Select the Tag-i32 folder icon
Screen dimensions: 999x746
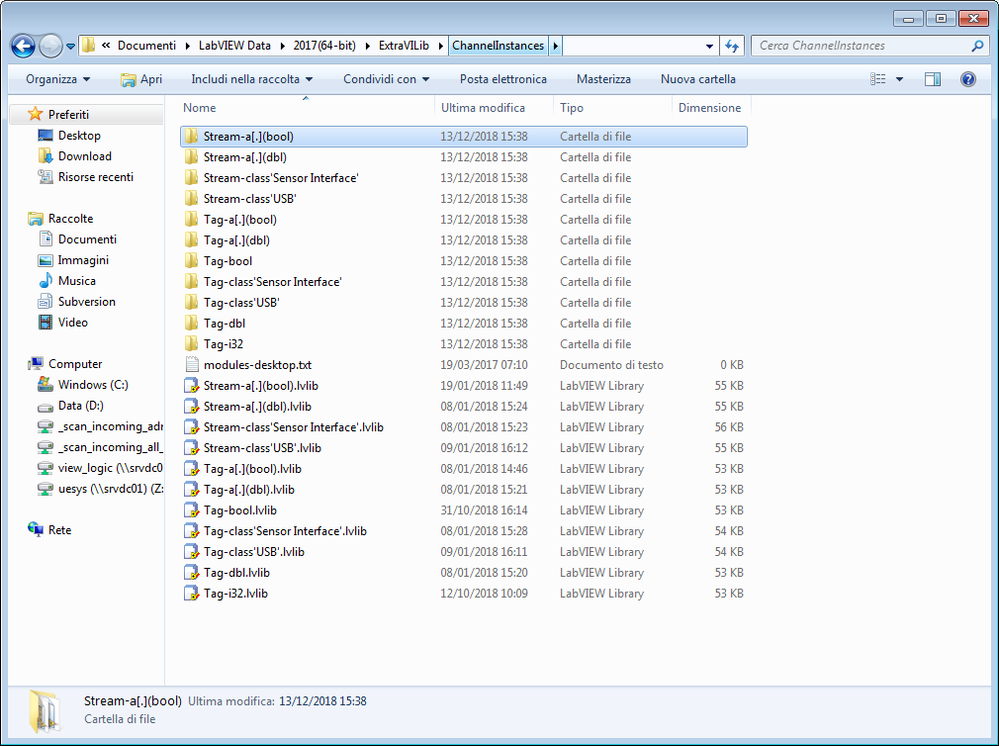tap(191, 344)
